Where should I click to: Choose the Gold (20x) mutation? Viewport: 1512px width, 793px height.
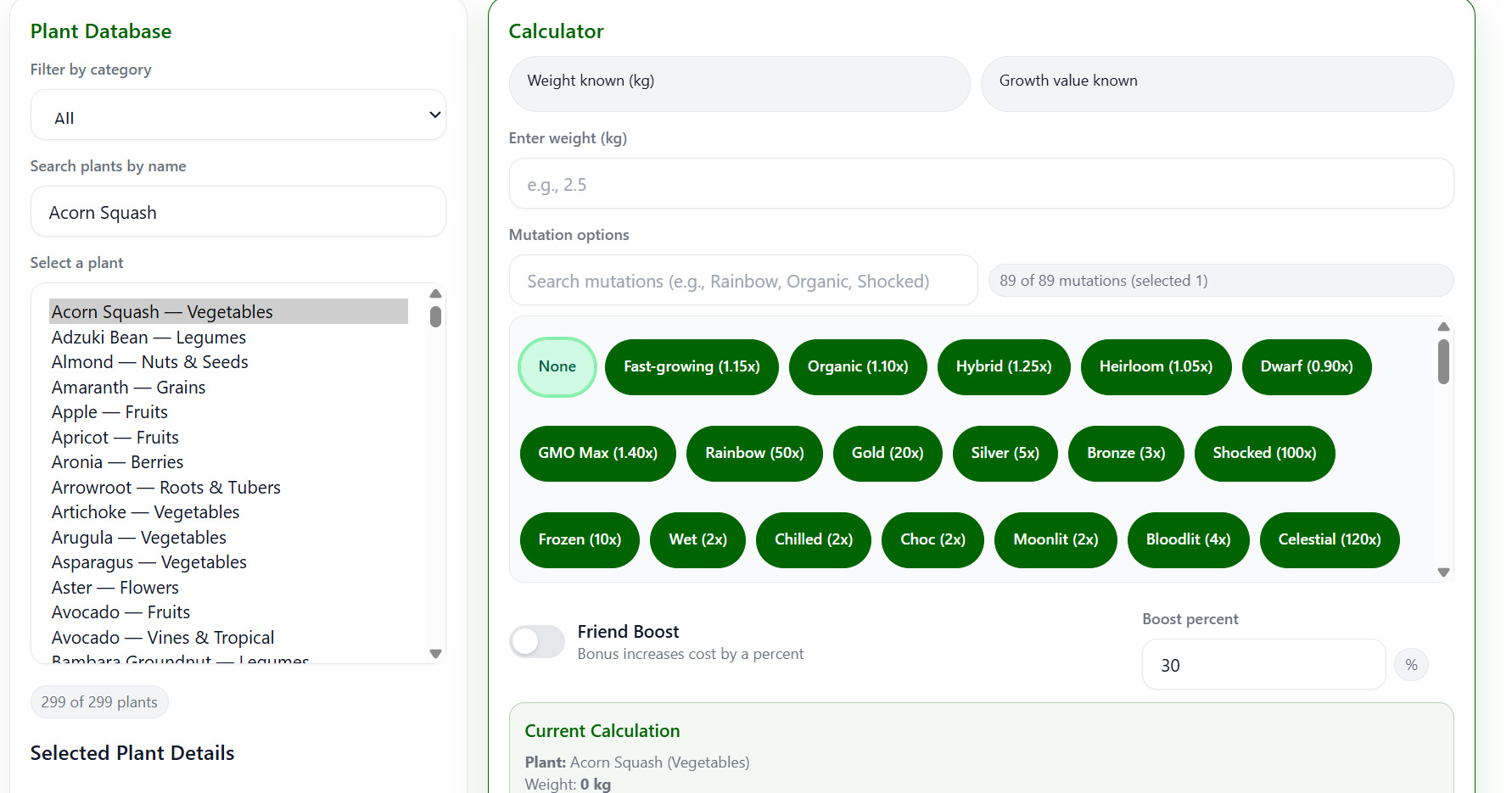click(x=887, y=453)
